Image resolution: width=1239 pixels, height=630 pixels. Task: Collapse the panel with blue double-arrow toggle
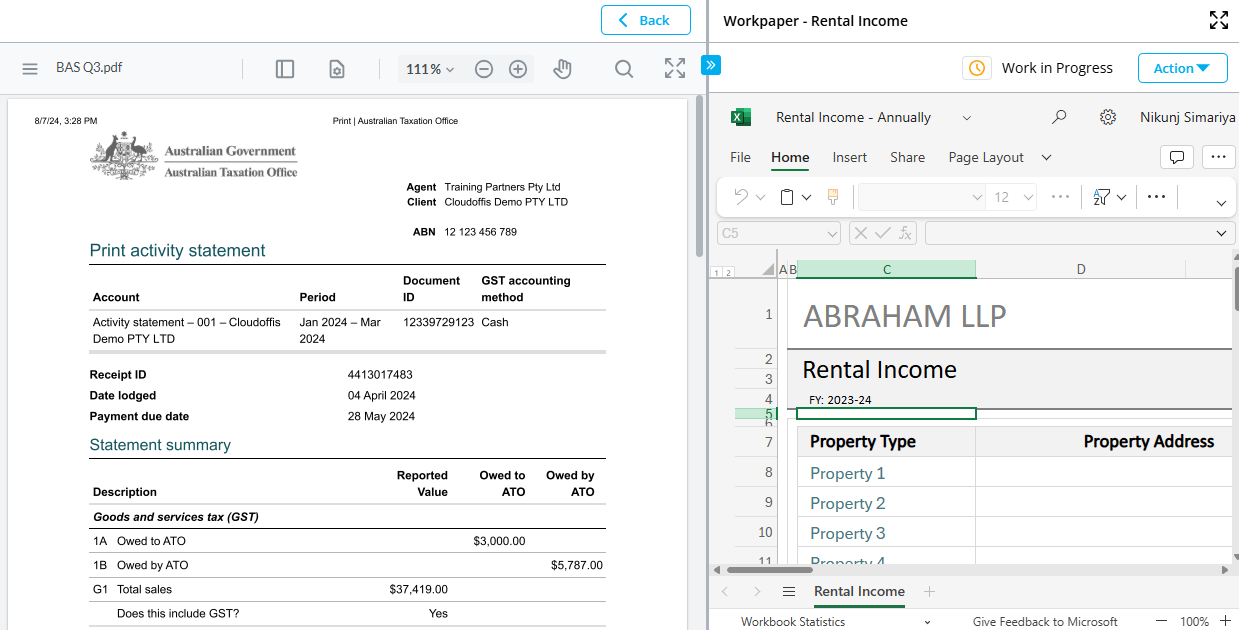coord(711,65)
